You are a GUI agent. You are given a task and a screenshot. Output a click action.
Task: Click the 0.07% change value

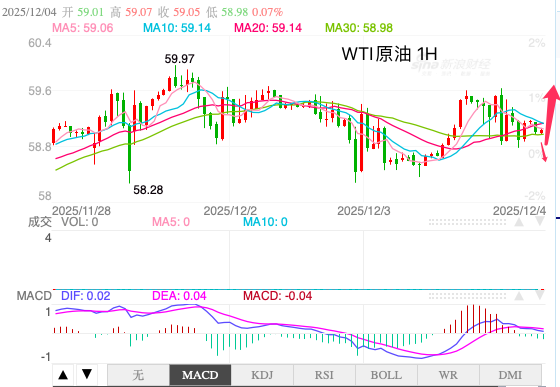tap(268, 12)
